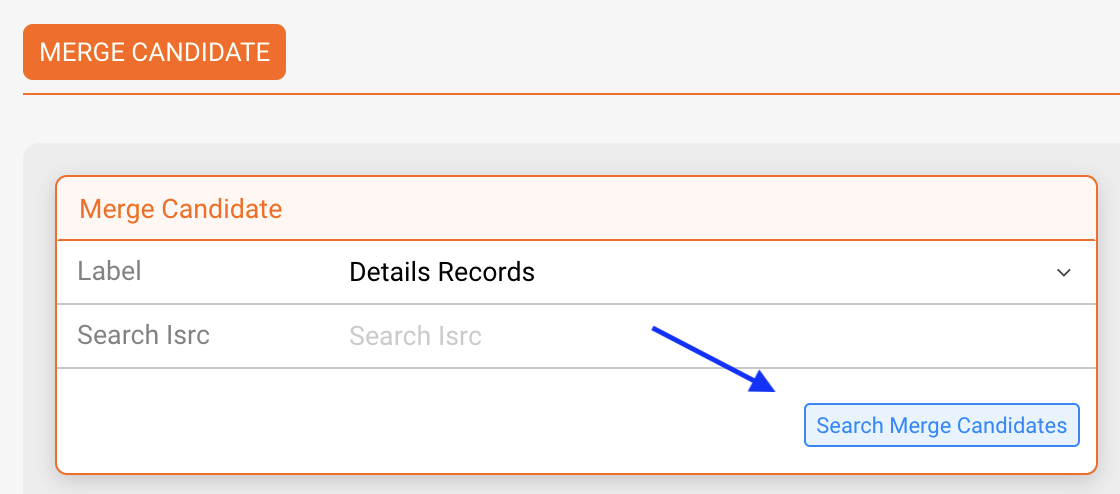This screenshot has height=494, width=1120.
Task: Click the Search Isrc field caption
Action: click(144, 335)
